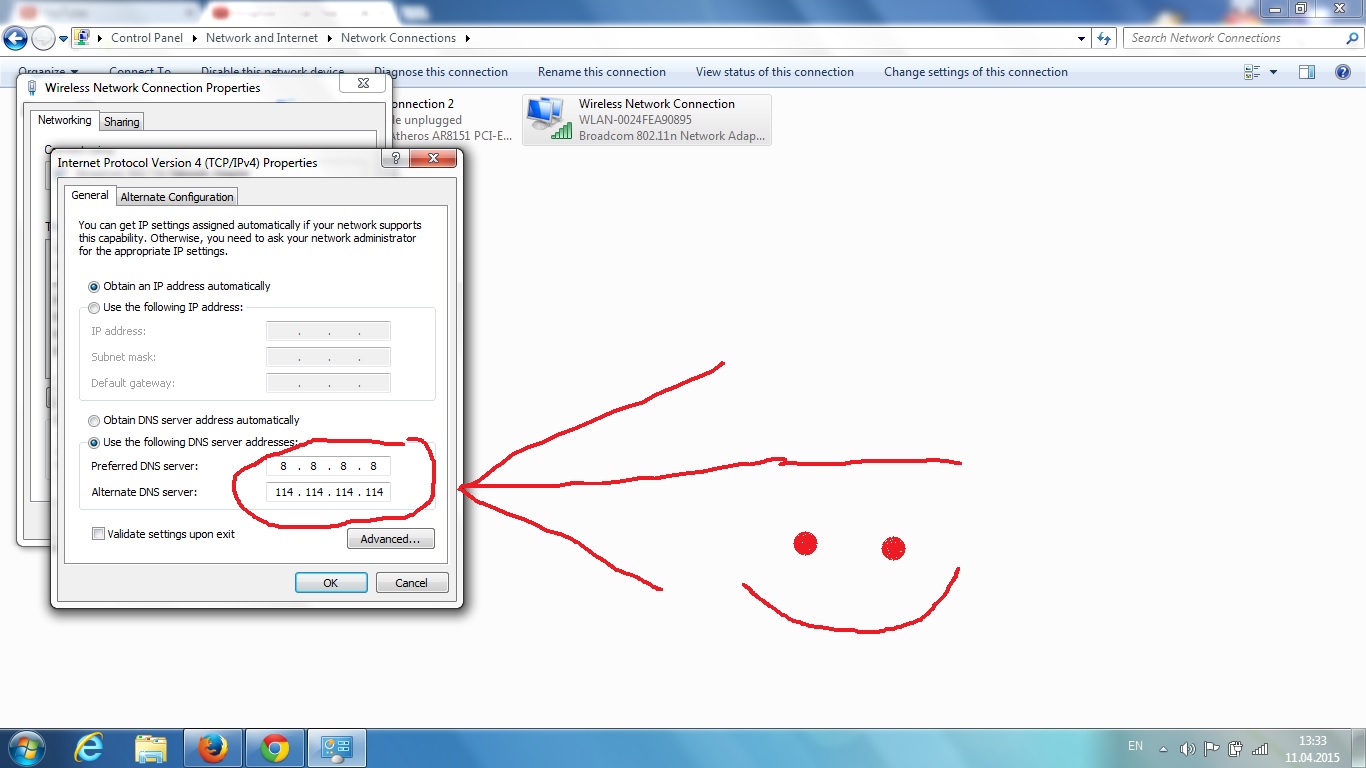Open Internet Explorer from the taskbar
Screen dimensions: 1366x768
(89, 748)
